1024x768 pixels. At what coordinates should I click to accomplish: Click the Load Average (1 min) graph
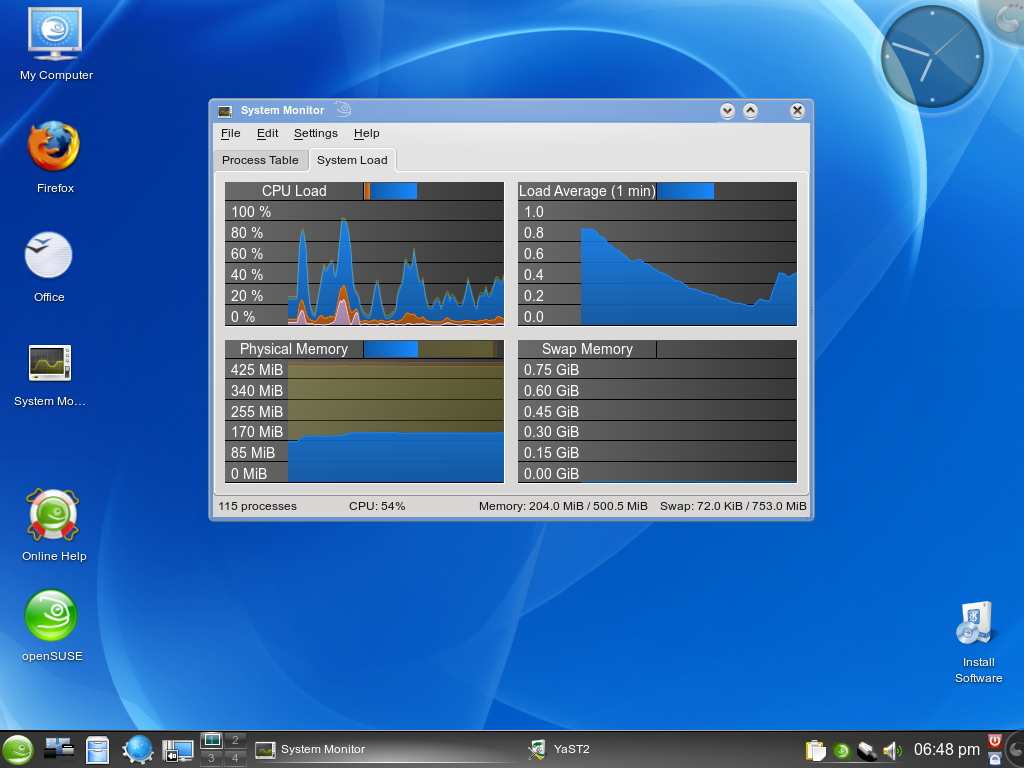(657, 254)
